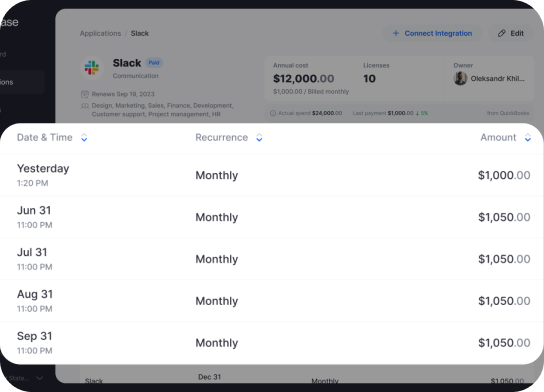Open Connect Integration button
Viewport: 544px width, 392px height.
click(x=432, y=33)
